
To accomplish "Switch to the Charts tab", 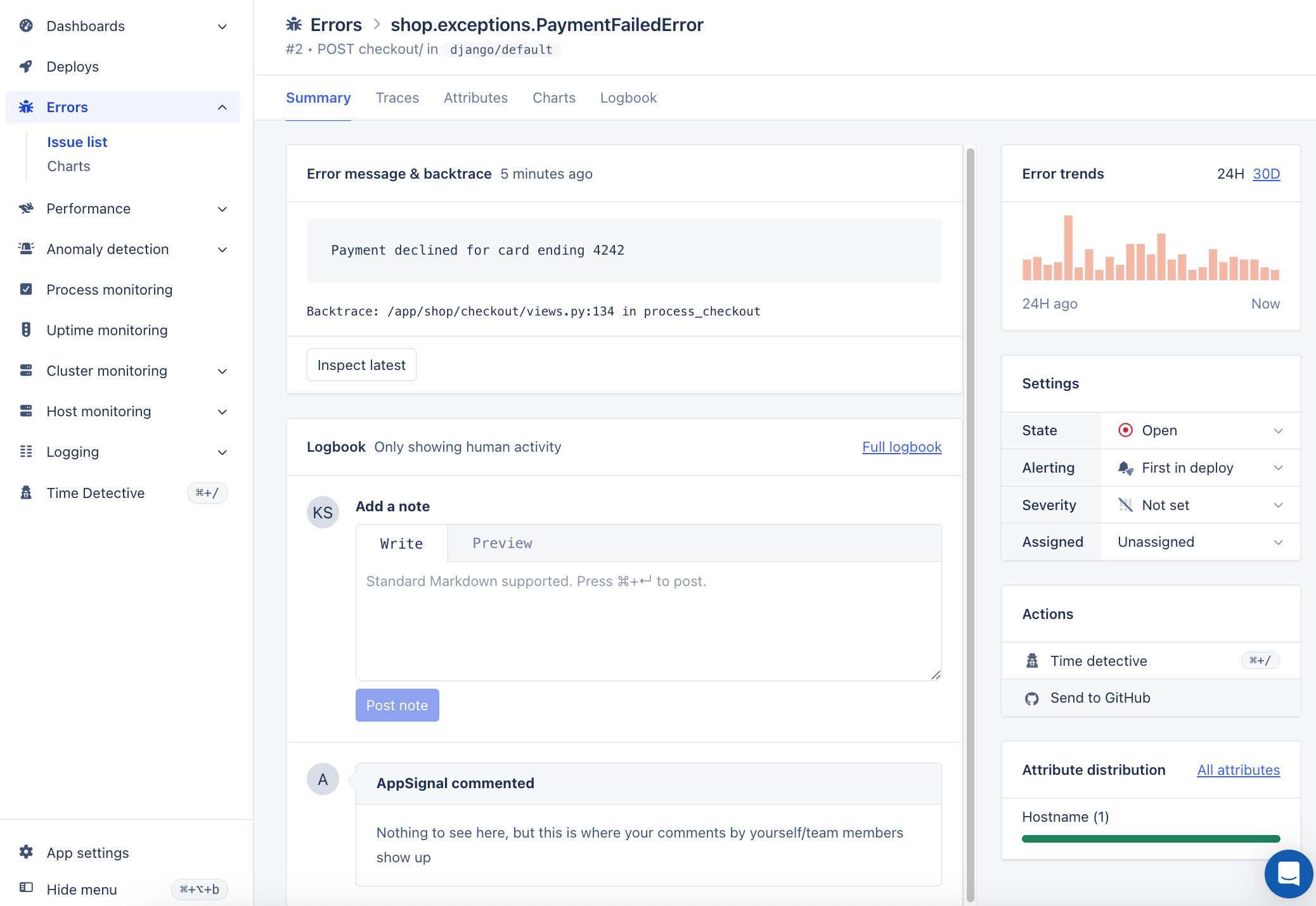I will (554, 98).
